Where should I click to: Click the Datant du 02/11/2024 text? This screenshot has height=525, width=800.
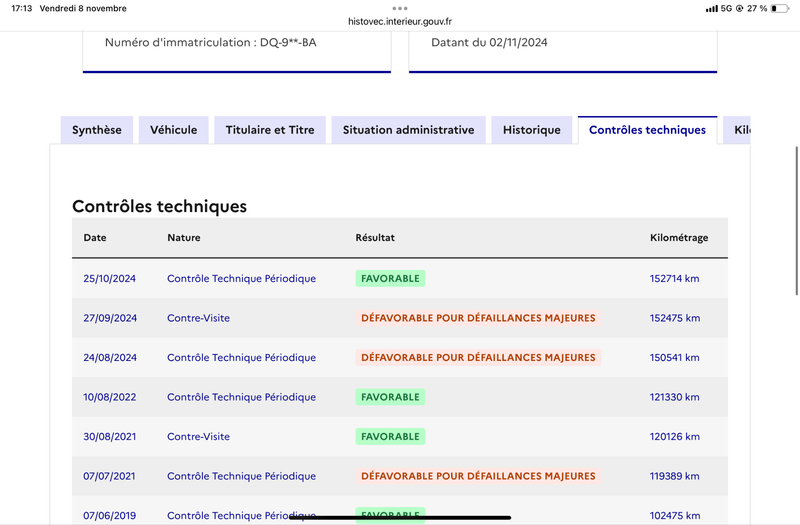click(489, 42)
